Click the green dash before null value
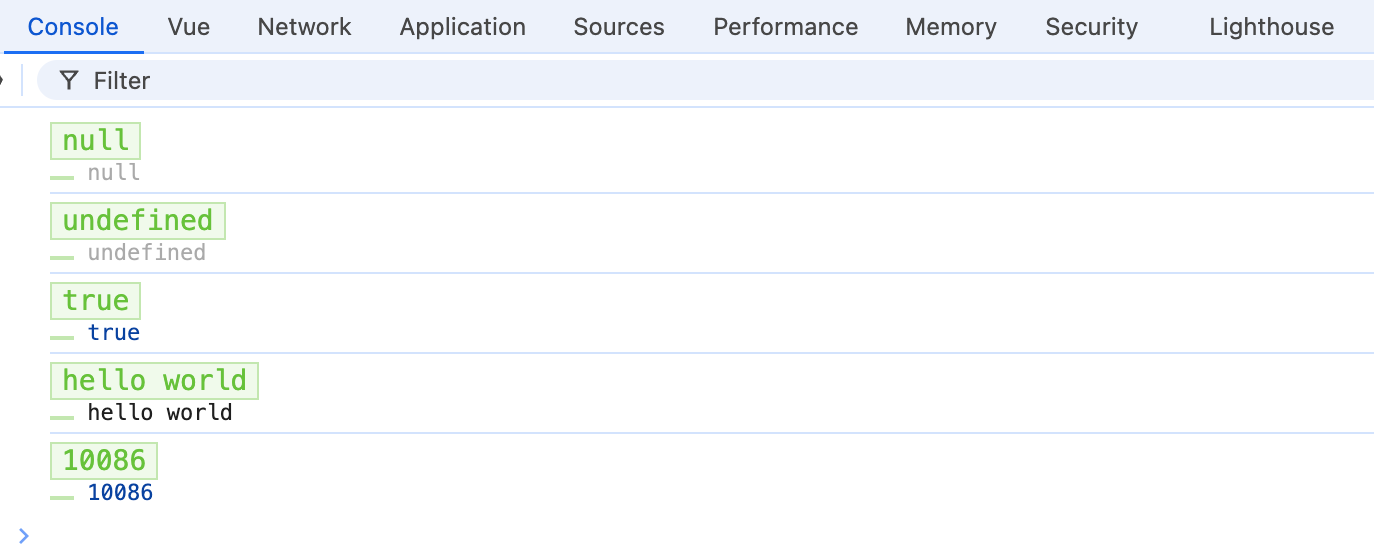The width and height of the screenshot is (1374, 548). pos(62,177)
